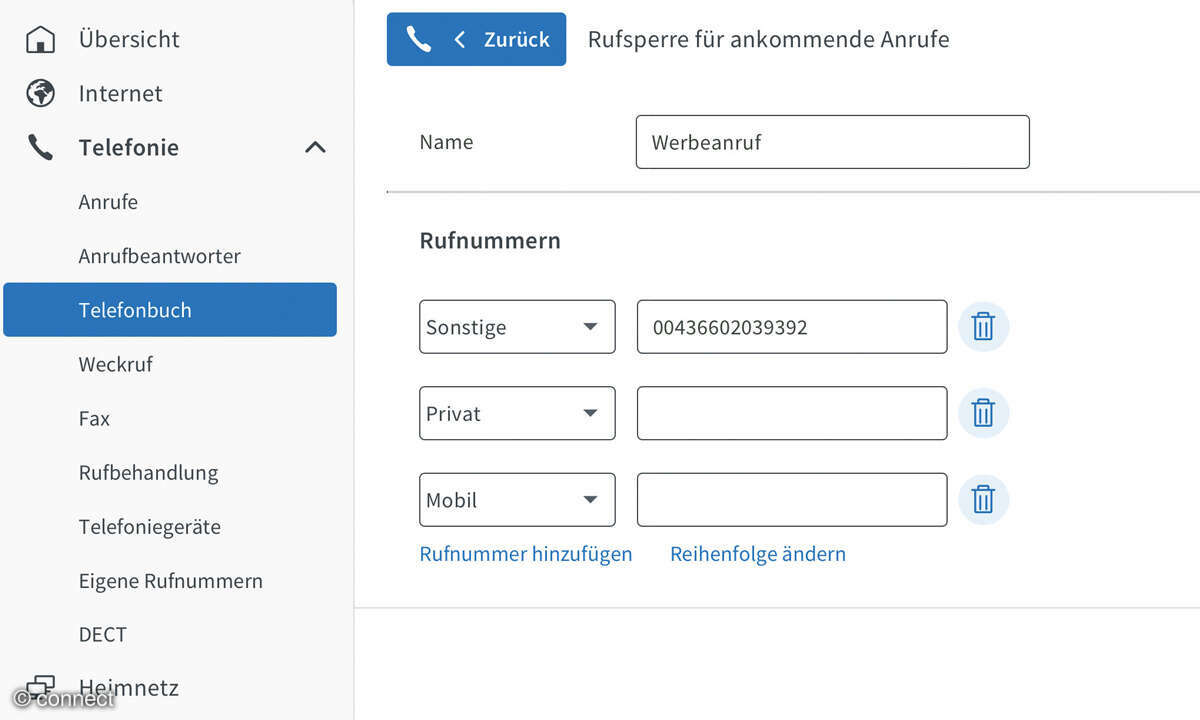Click the empty Mobil number field
The width and height of the screenshot is (1200, 720).
click(x=792, y=500)
